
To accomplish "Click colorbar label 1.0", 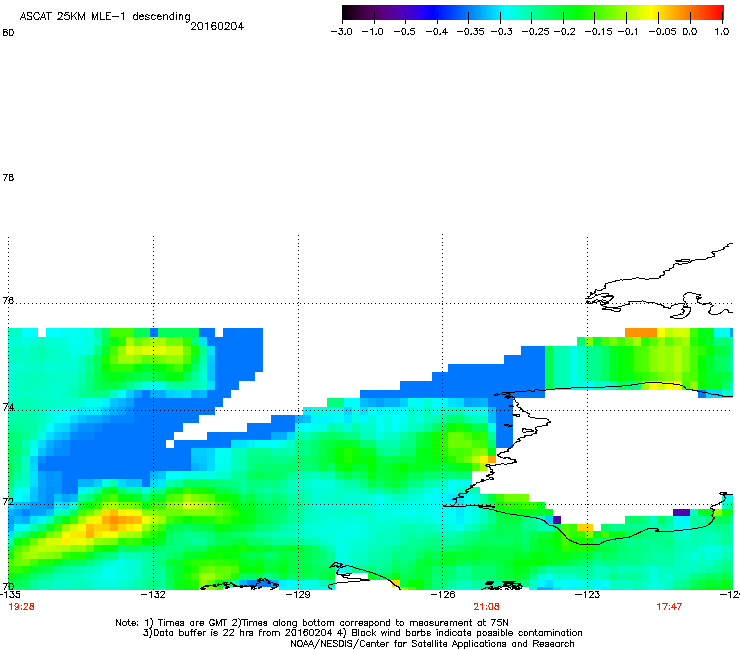I will (722, 32).
